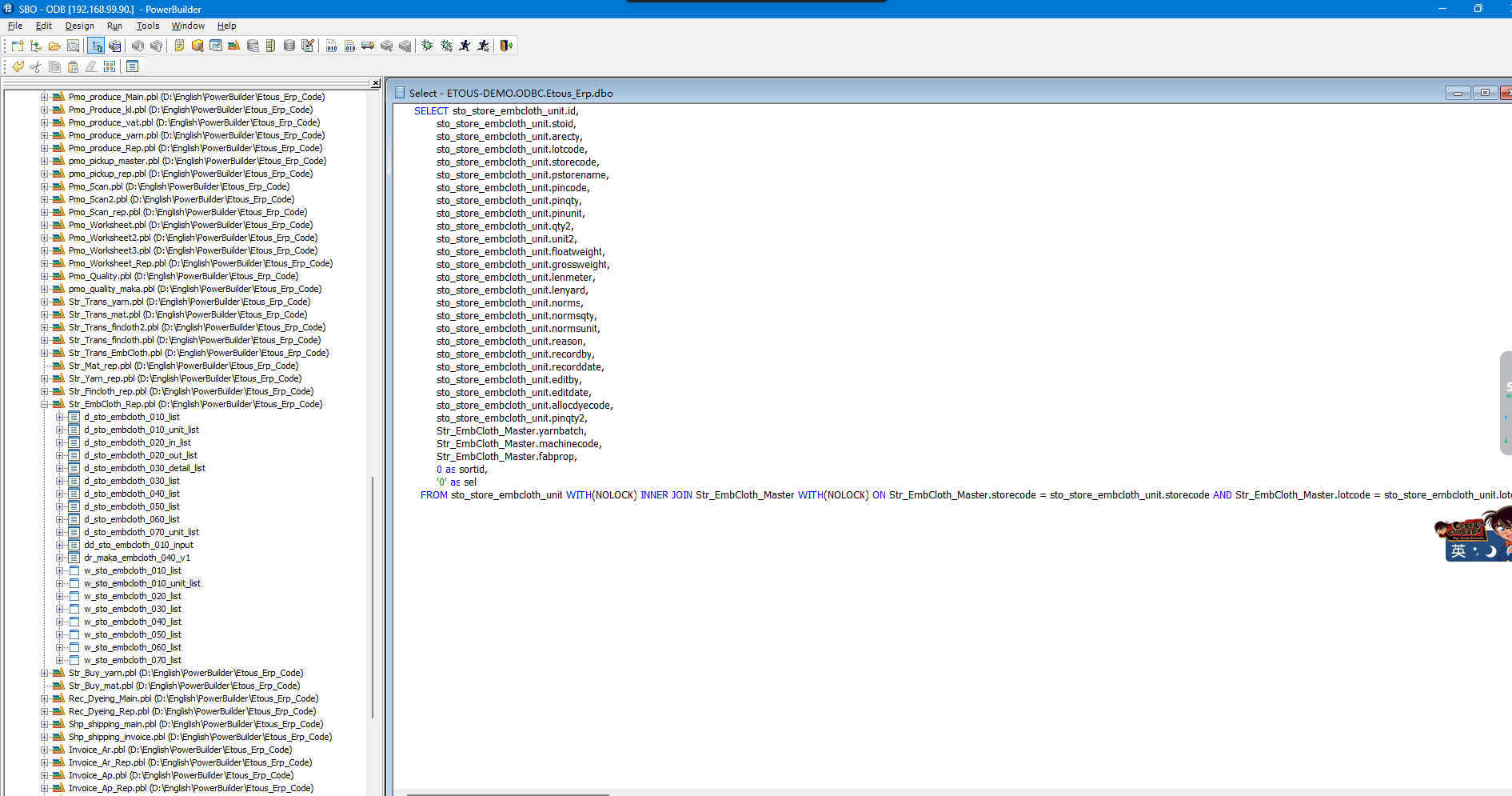Open the Help menu
Screen dimensions: 1512x796
click(x=227, y=26)
